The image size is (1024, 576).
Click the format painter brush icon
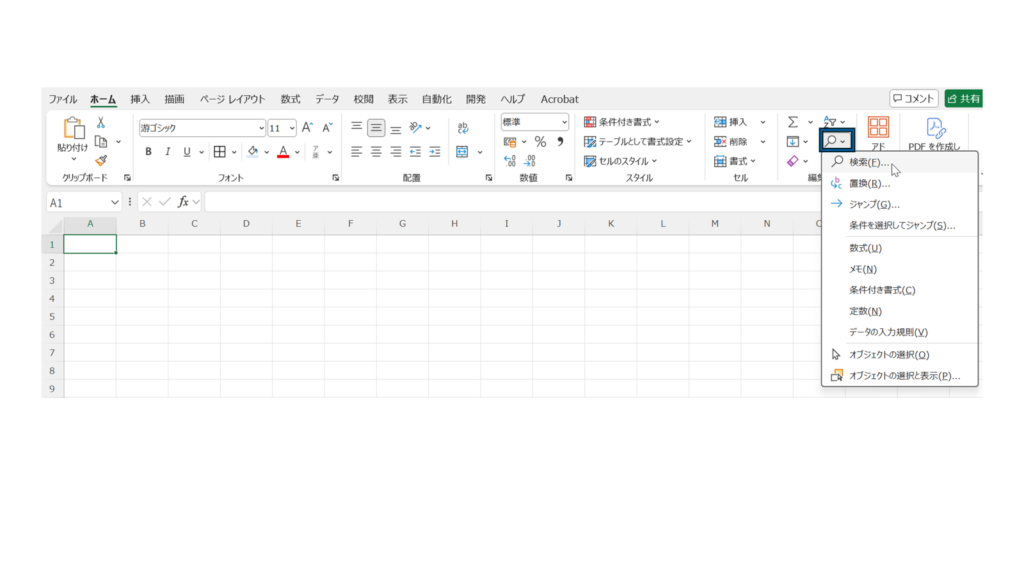[101, 160]
